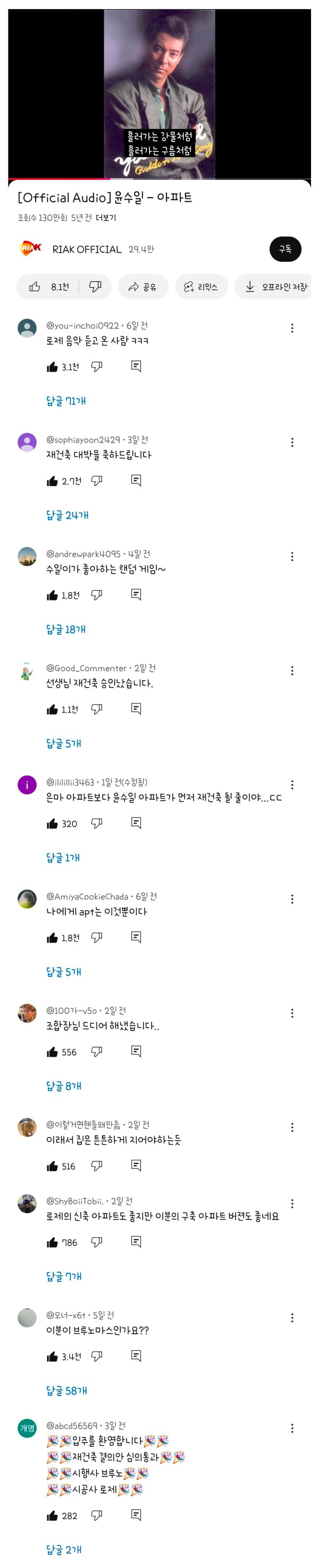Dislike the @andrewpark4095 comment

point(97,595)
